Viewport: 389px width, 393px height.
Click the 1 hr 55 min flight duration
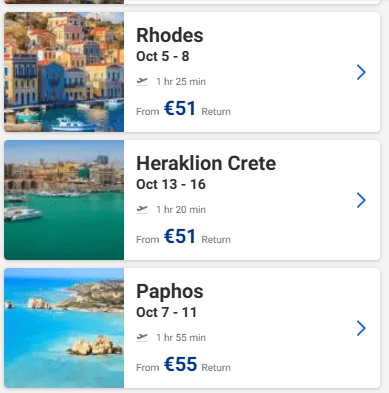pyautogui.click(x=181, y=338)
